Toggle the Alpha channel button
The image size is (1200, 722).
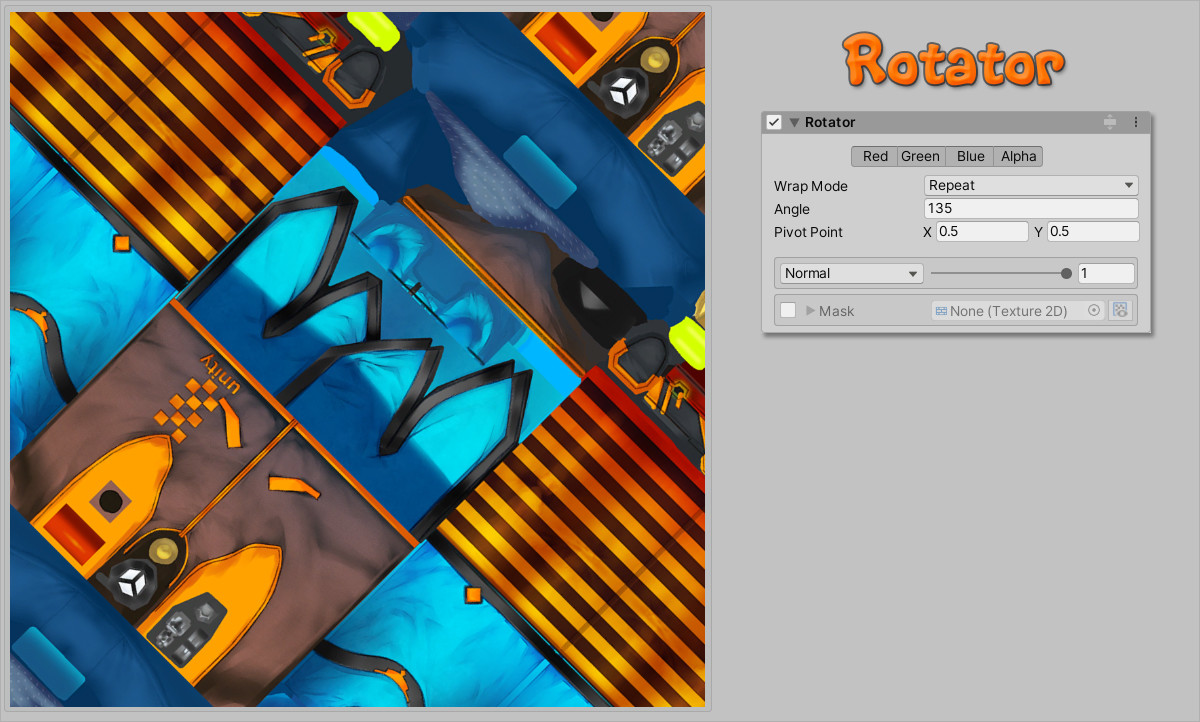click(x=1019, y=156)
